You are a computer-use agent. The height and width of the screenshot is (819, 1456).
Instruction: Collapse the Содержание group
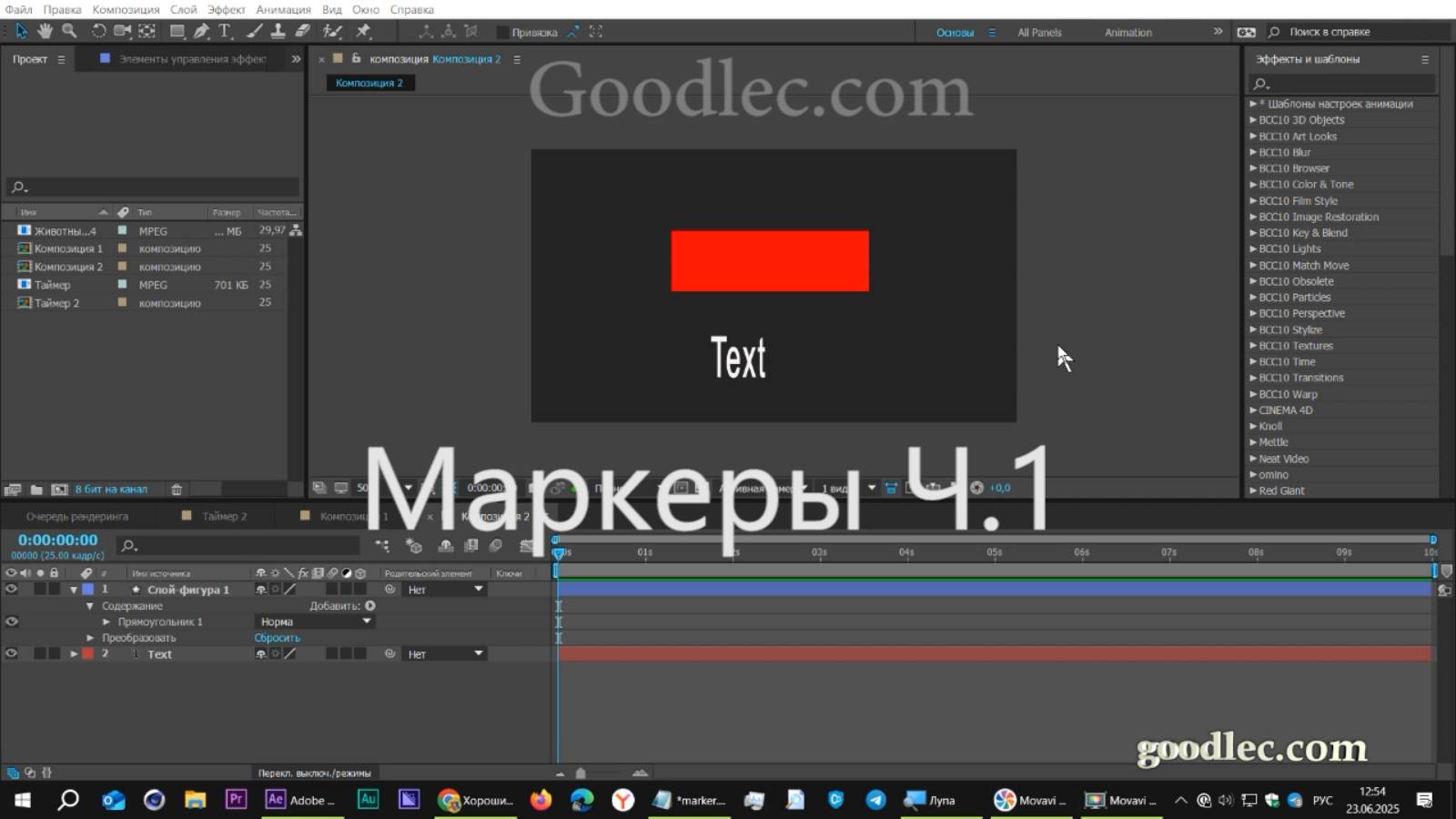tap(89, 606)
